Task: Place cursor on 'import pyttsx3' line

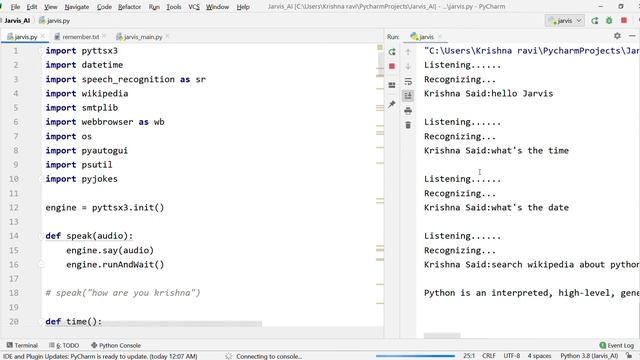Action: tap(82, 51)
